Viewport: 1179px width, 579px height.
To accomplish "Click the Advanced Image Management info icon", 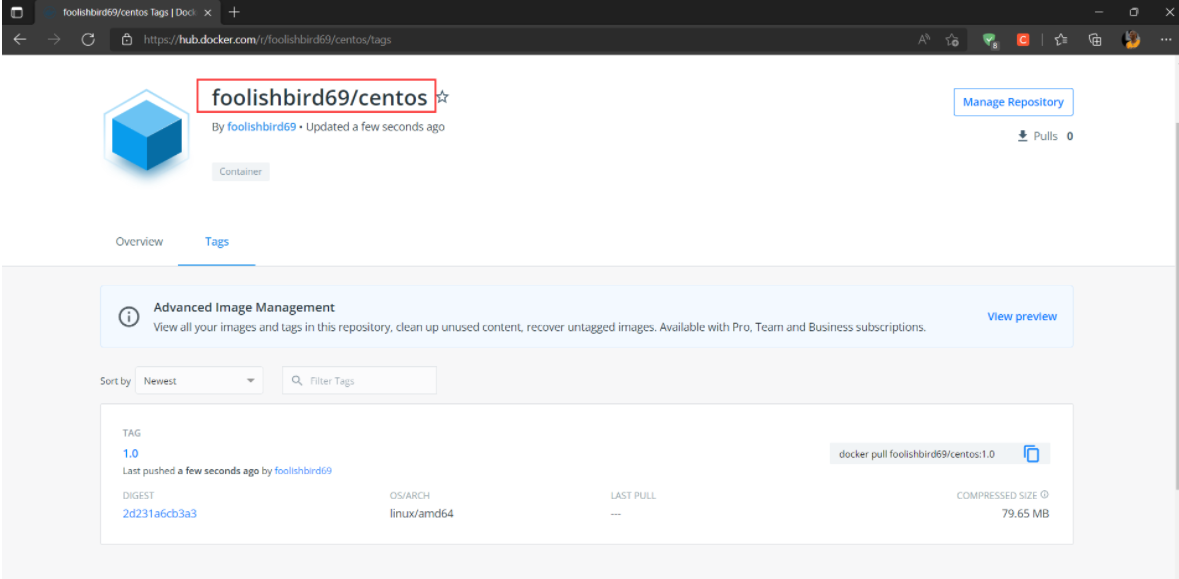I will pos(128,316).
